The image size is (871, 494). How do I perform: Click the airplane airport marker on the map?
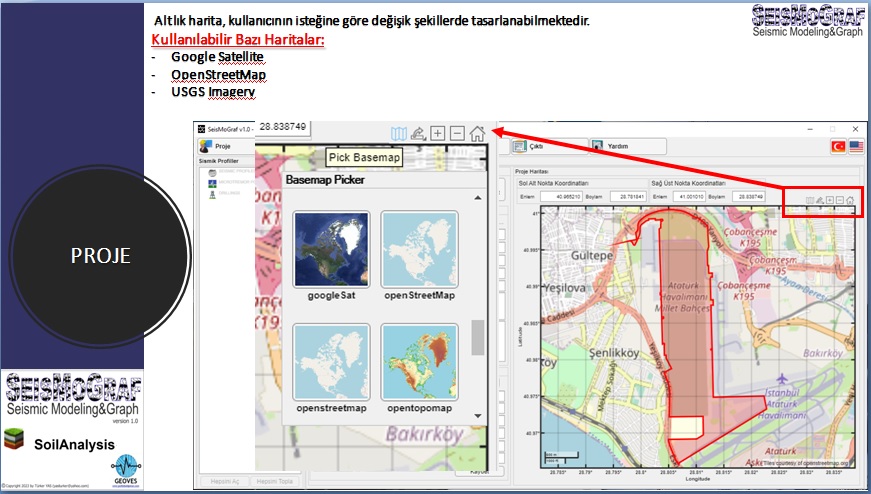point(783,379)
